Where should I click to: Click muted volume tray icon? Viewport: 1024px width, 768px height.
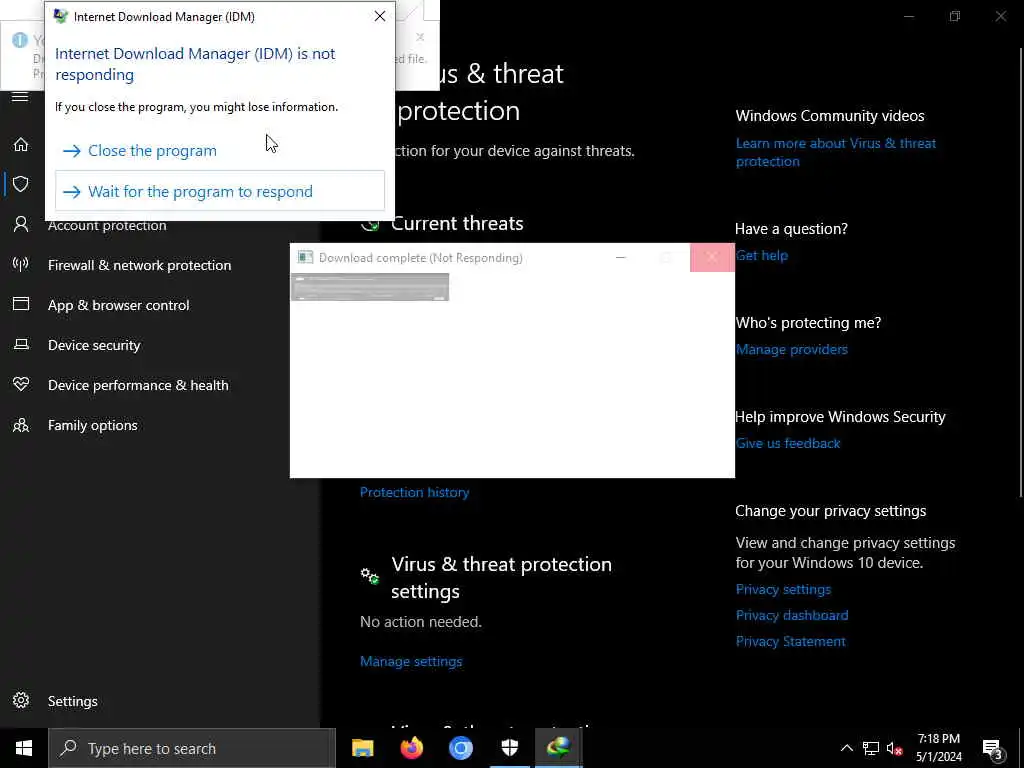click(894, 748)
